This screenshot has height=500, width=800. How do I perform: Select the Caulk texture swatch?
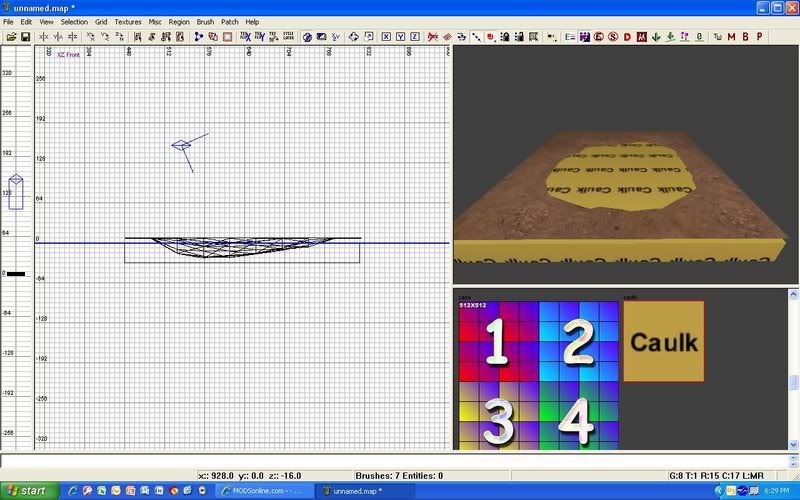pyautogui.click(x=663, y=341)
